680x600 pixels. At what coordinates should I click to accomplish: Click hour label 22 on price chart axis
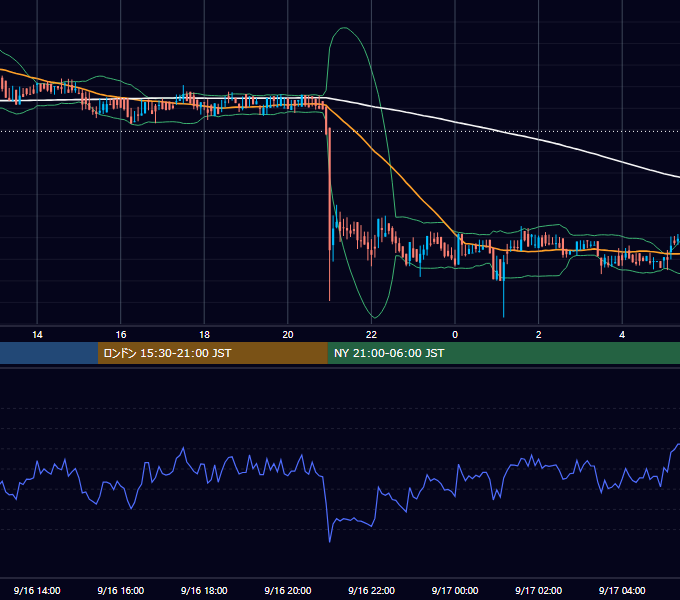pyautogui.click(x=371, y=335)
